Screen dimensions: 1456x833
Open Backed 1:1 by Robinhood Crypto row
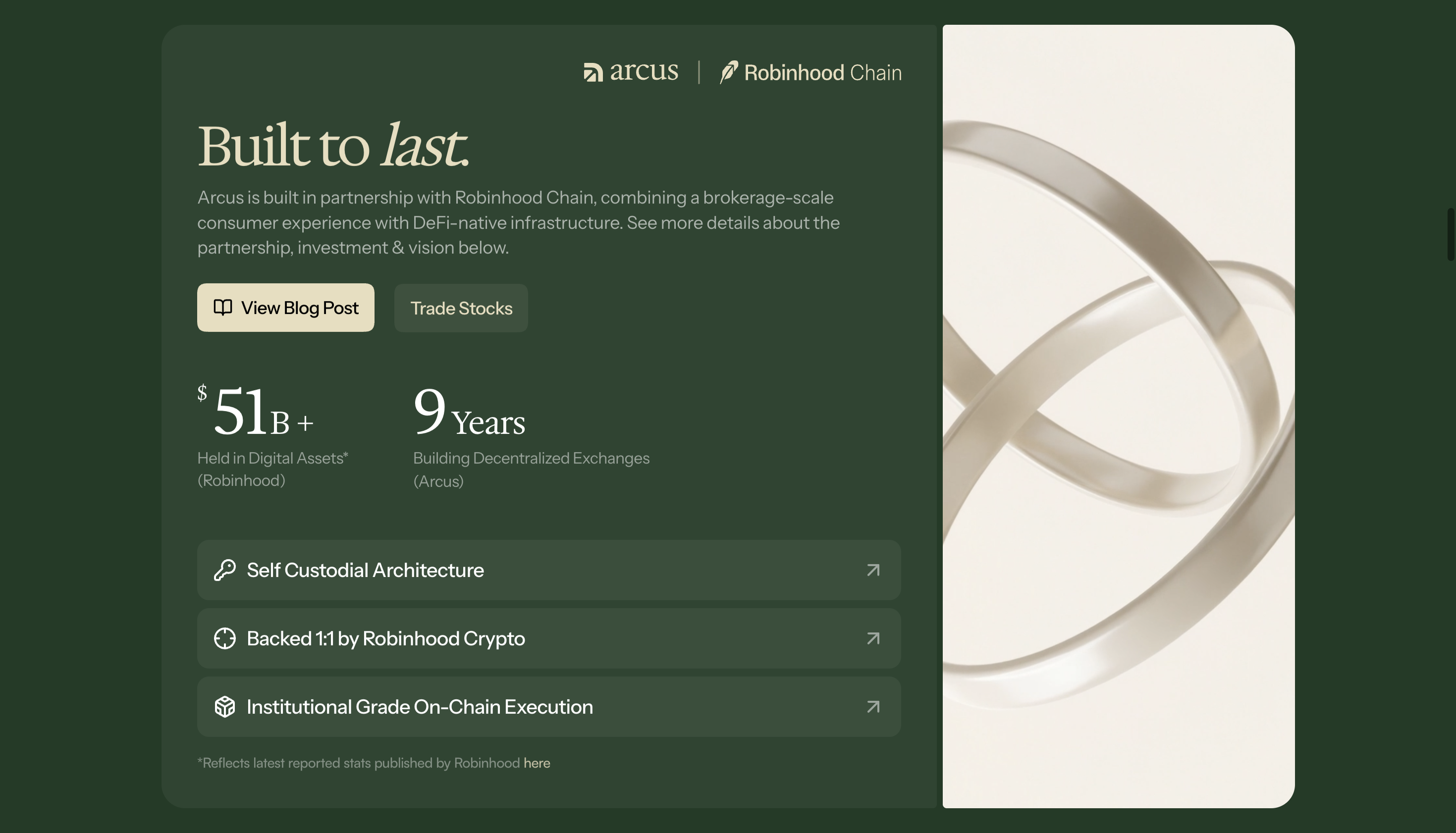coord(549,638)
